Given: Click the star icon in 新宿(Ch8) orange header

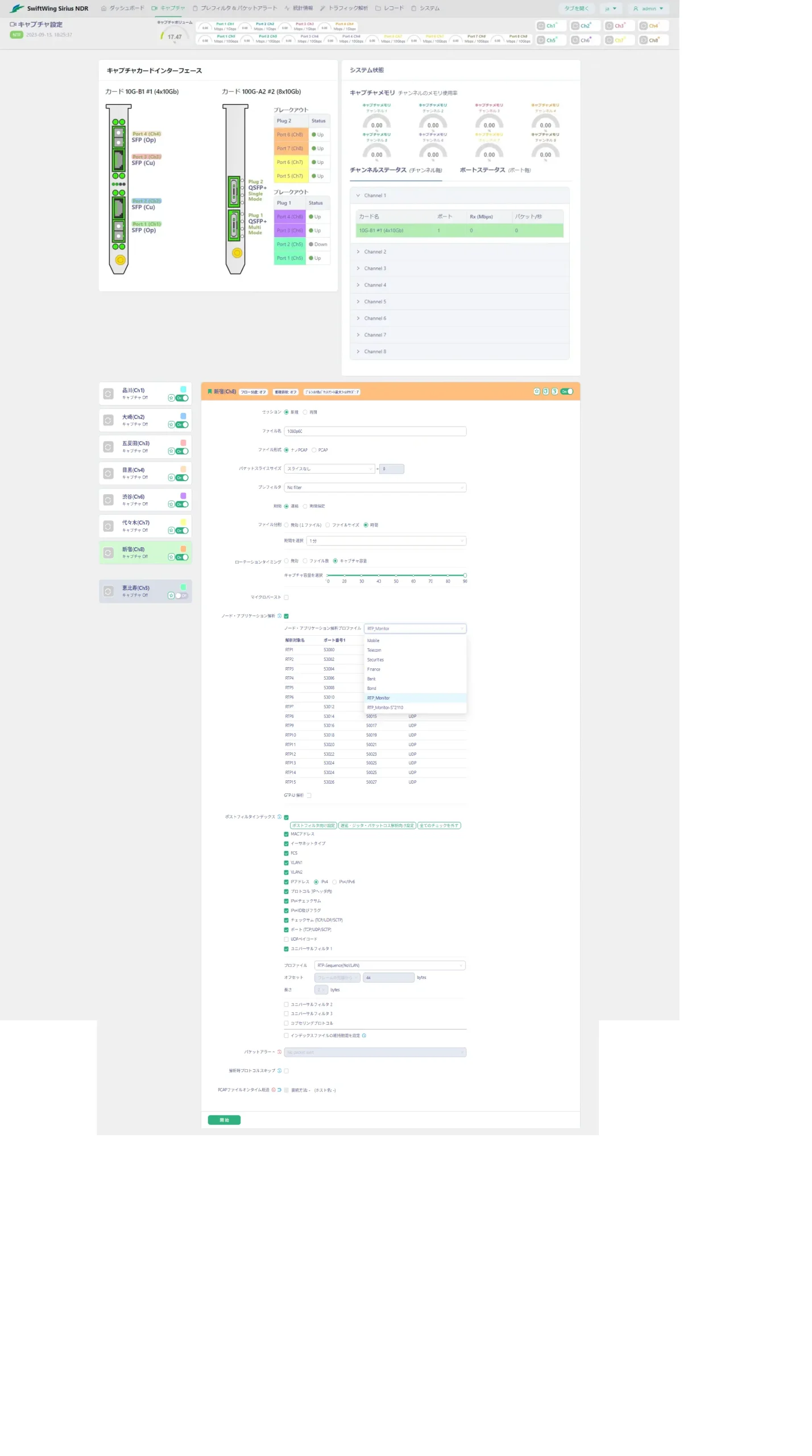Looking at the screenshot, I should tap(536, 391).
